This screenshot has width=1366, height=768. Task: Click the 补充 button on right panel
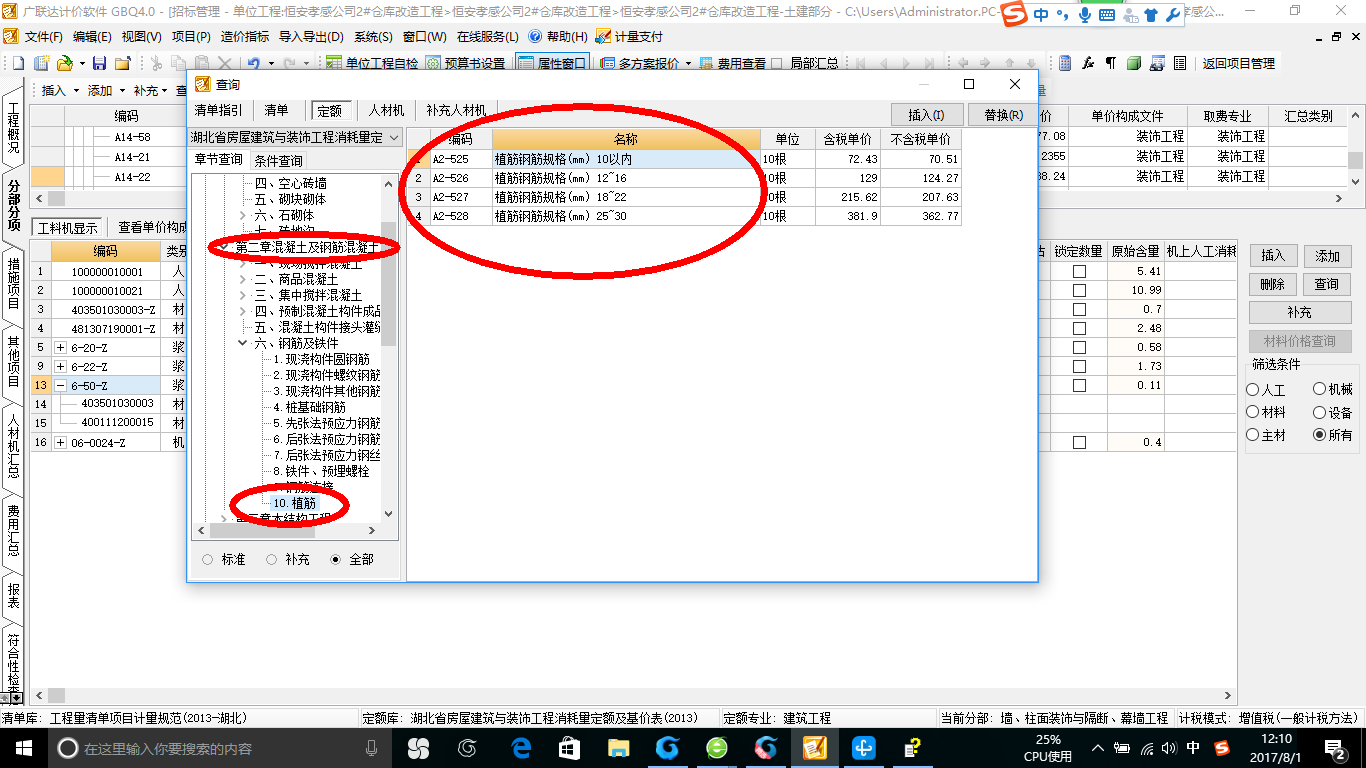[x=1299, y=312]
